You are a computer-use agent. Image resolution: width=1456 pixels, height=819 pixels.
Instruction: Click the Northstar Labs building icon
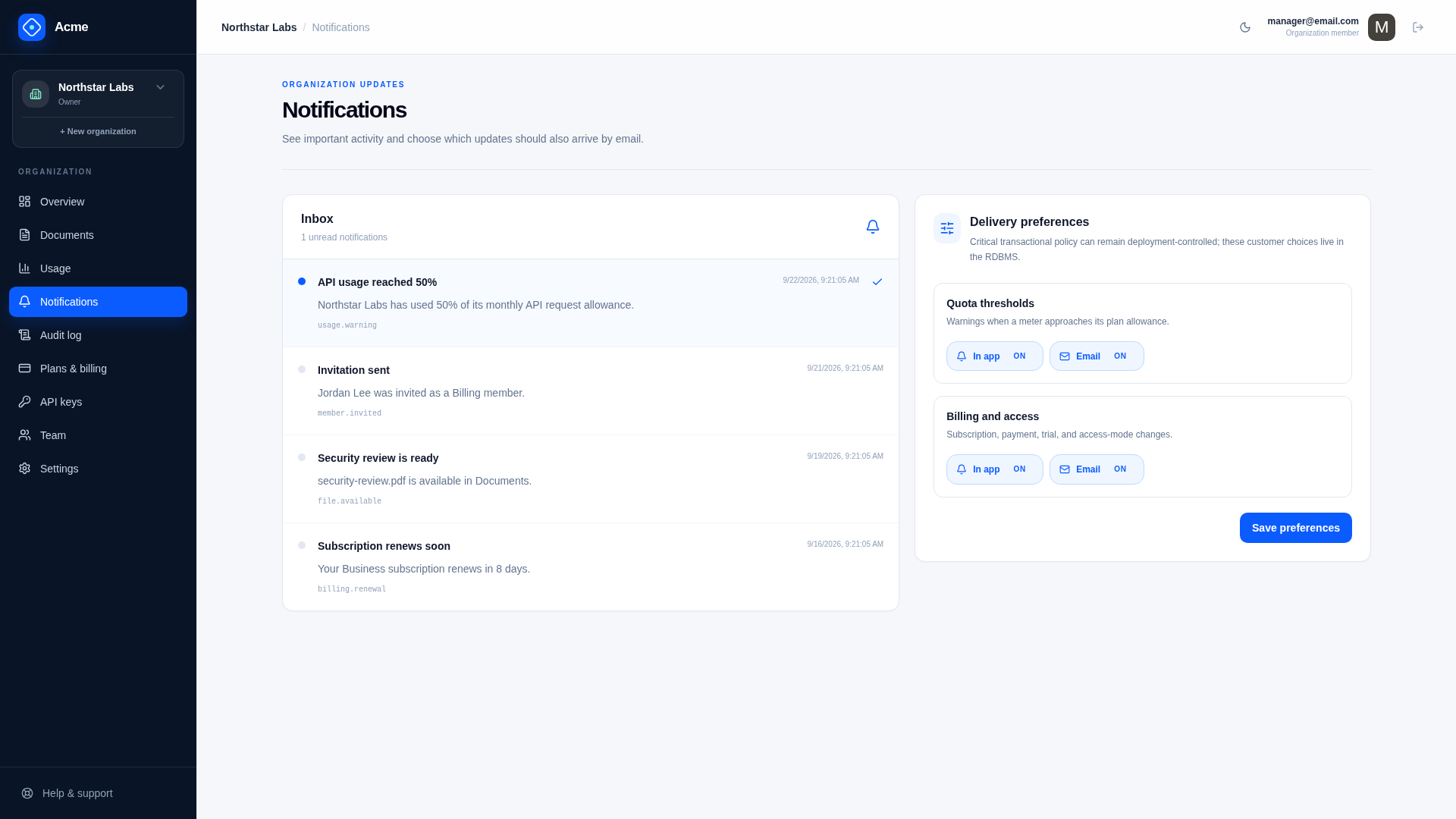click(36, 94)
